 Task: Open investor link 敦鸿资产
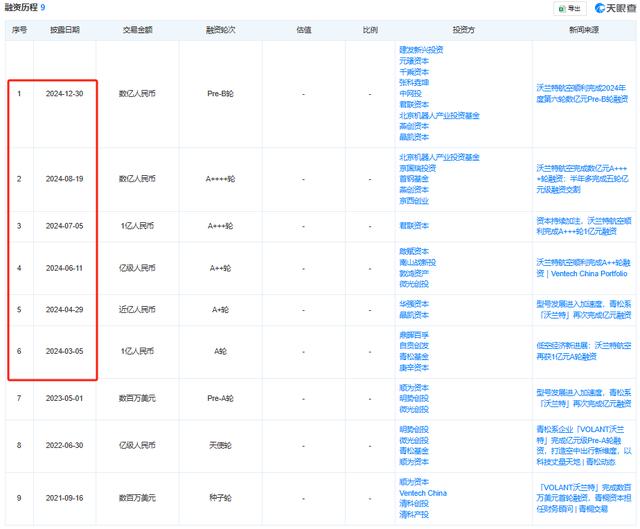pyautogui.click(x=414, y=273)
